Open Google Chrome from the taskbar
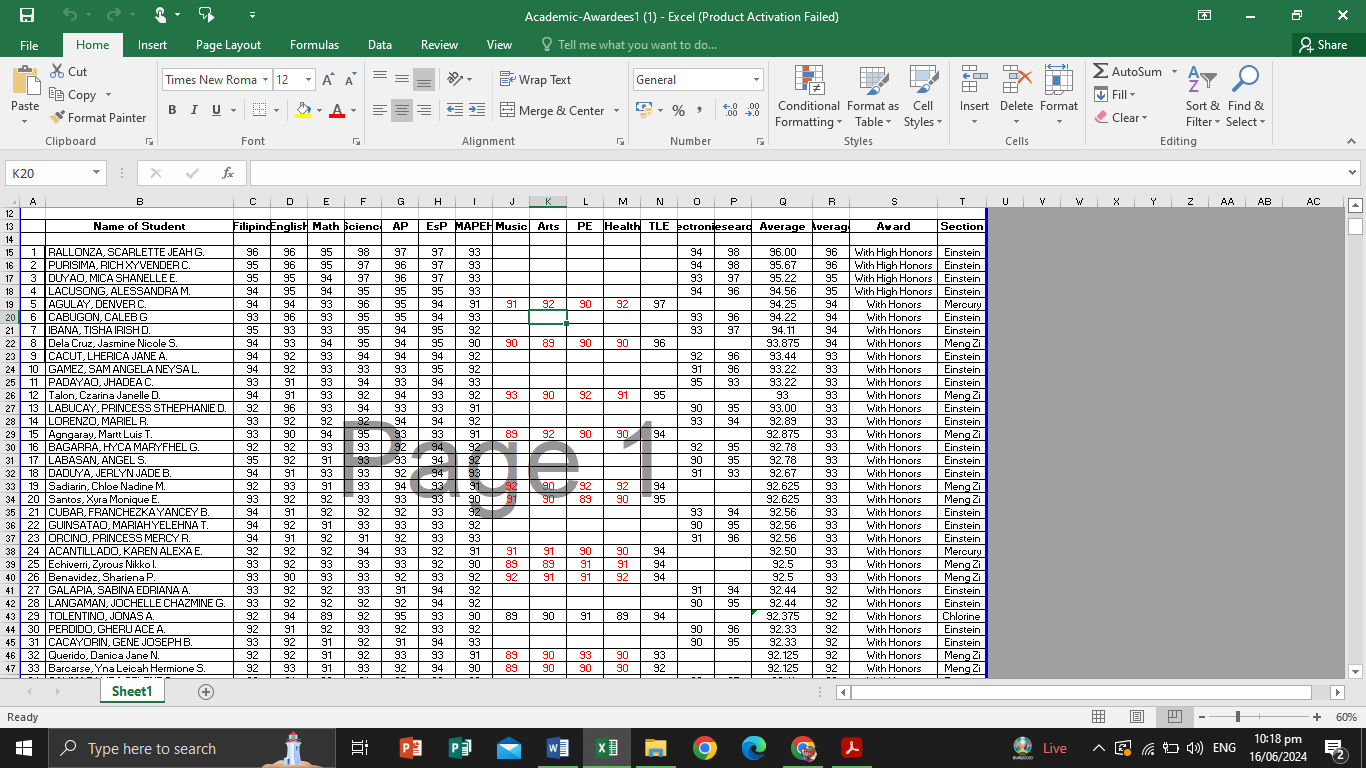The image size is (1366, 768). tap(705, 748)
